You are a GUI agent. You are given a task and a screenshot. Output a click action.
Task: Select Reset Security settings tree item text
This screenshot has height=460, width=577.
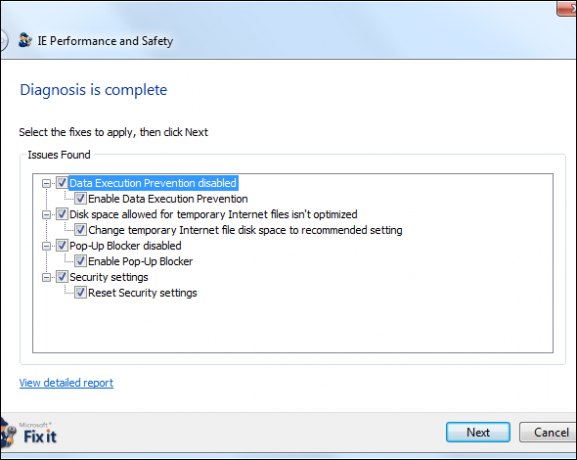[143, 293]
